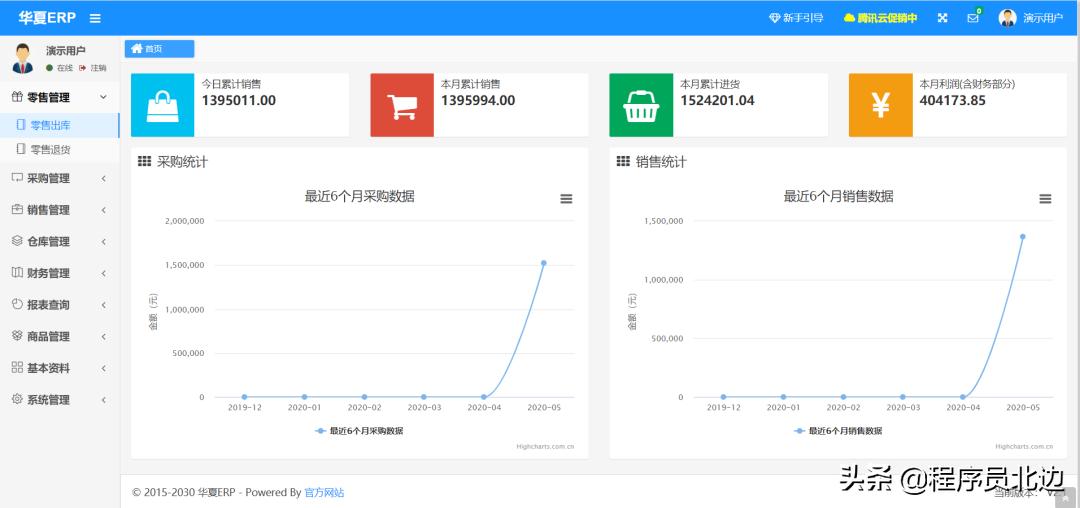
Task: Expand the 基本资料 menu
Action: click(x=59, y=368)
